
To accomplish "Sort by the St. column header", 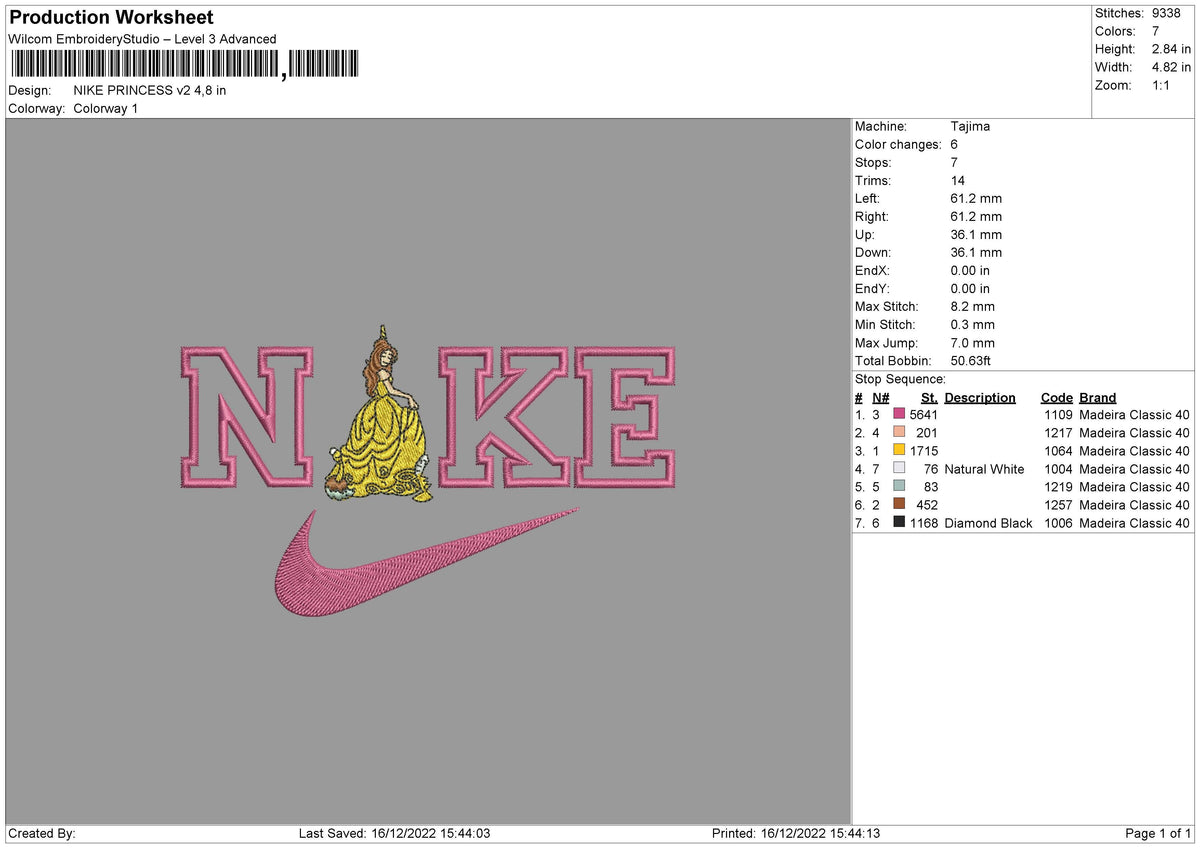I will pos(928,397).
